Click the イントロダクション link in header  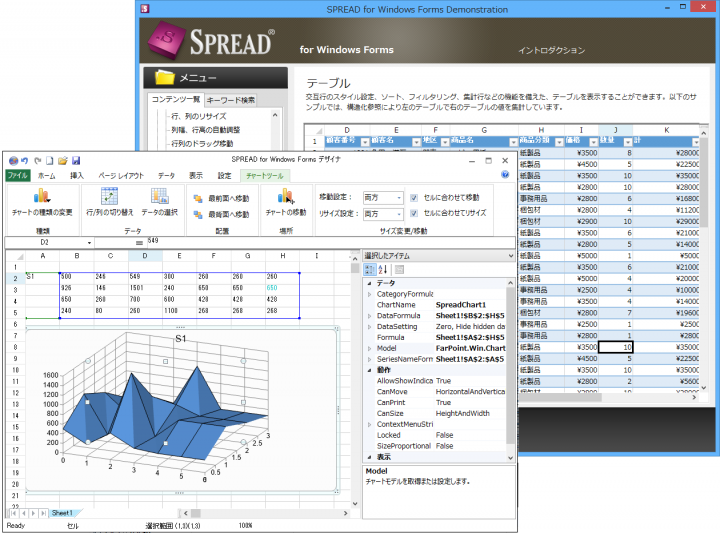click(551, 50)
